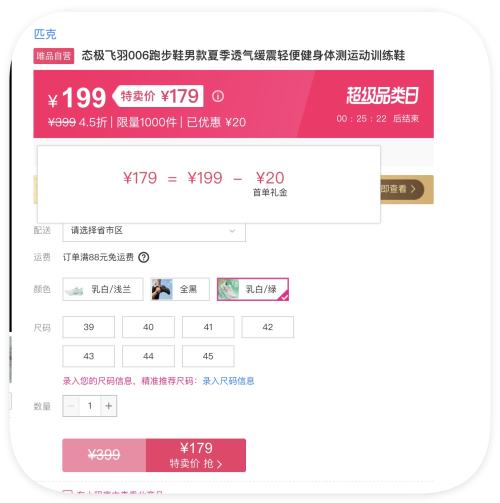This screenshot has height=503, width=500.
Task: Click the minus quantity button
Action: pyautogui.click(x=71, y=406)
